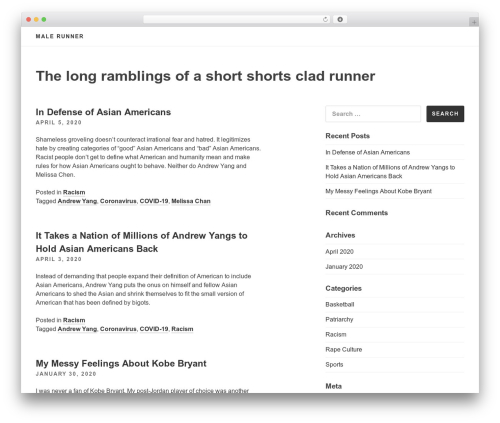Open sidebar recent post 'In Defense of Asian Americans'
Screen dimensions: 500x423
[368, 152]
